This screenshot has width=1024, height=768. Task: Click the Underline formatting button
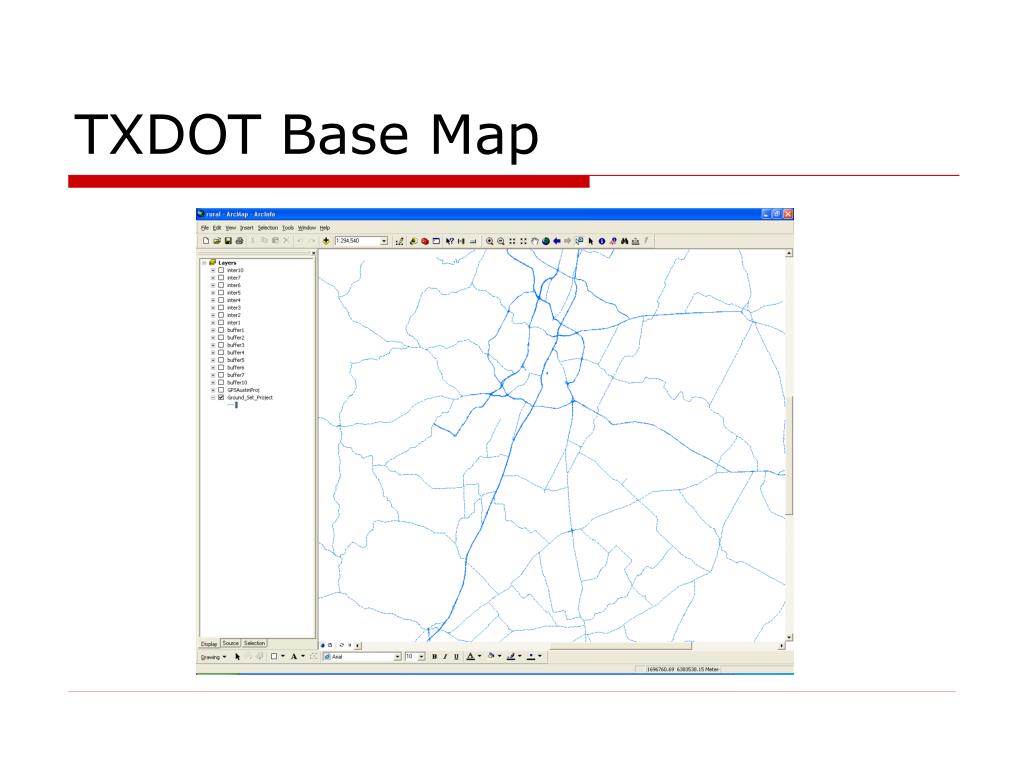coord(456,656)
